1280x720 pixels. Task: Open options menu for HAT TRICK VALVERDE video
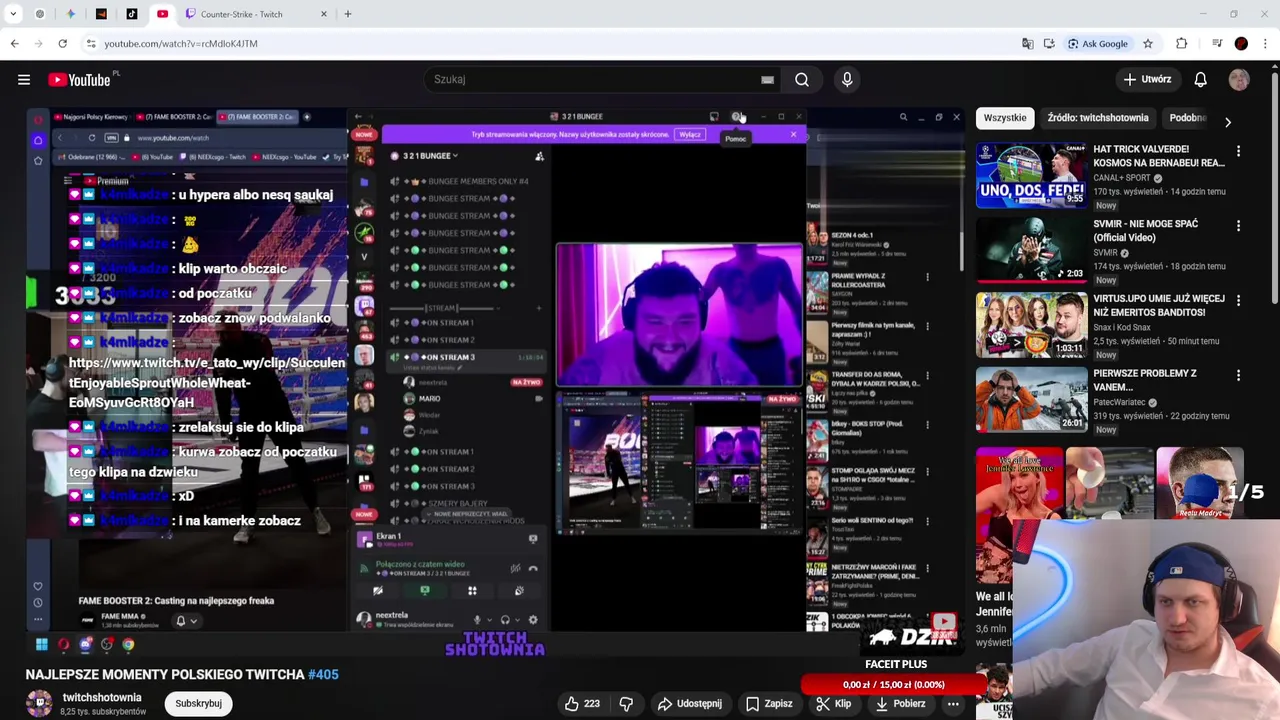pos(1238,152)
